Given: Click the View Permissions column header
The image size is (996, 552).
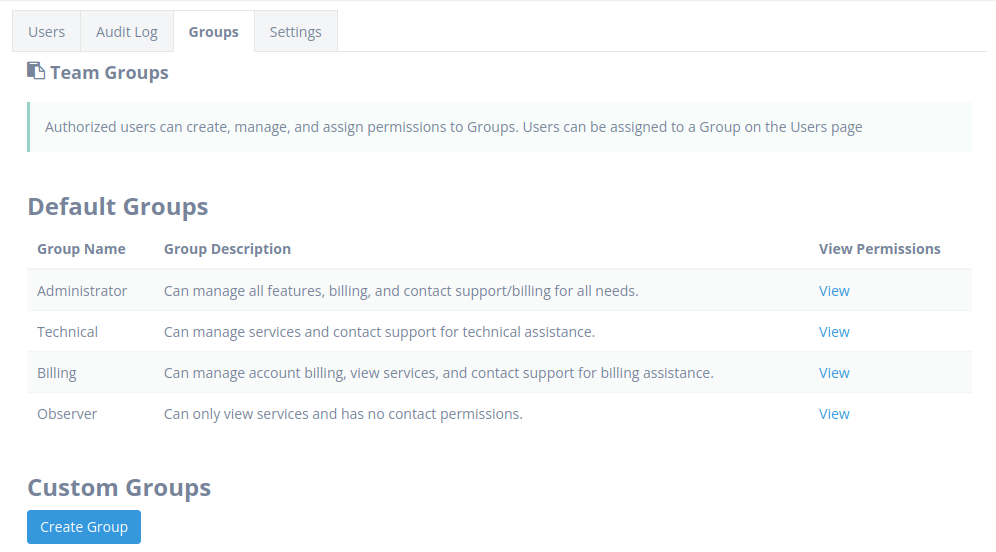Looking at the screenshot, I should (879, 249).
